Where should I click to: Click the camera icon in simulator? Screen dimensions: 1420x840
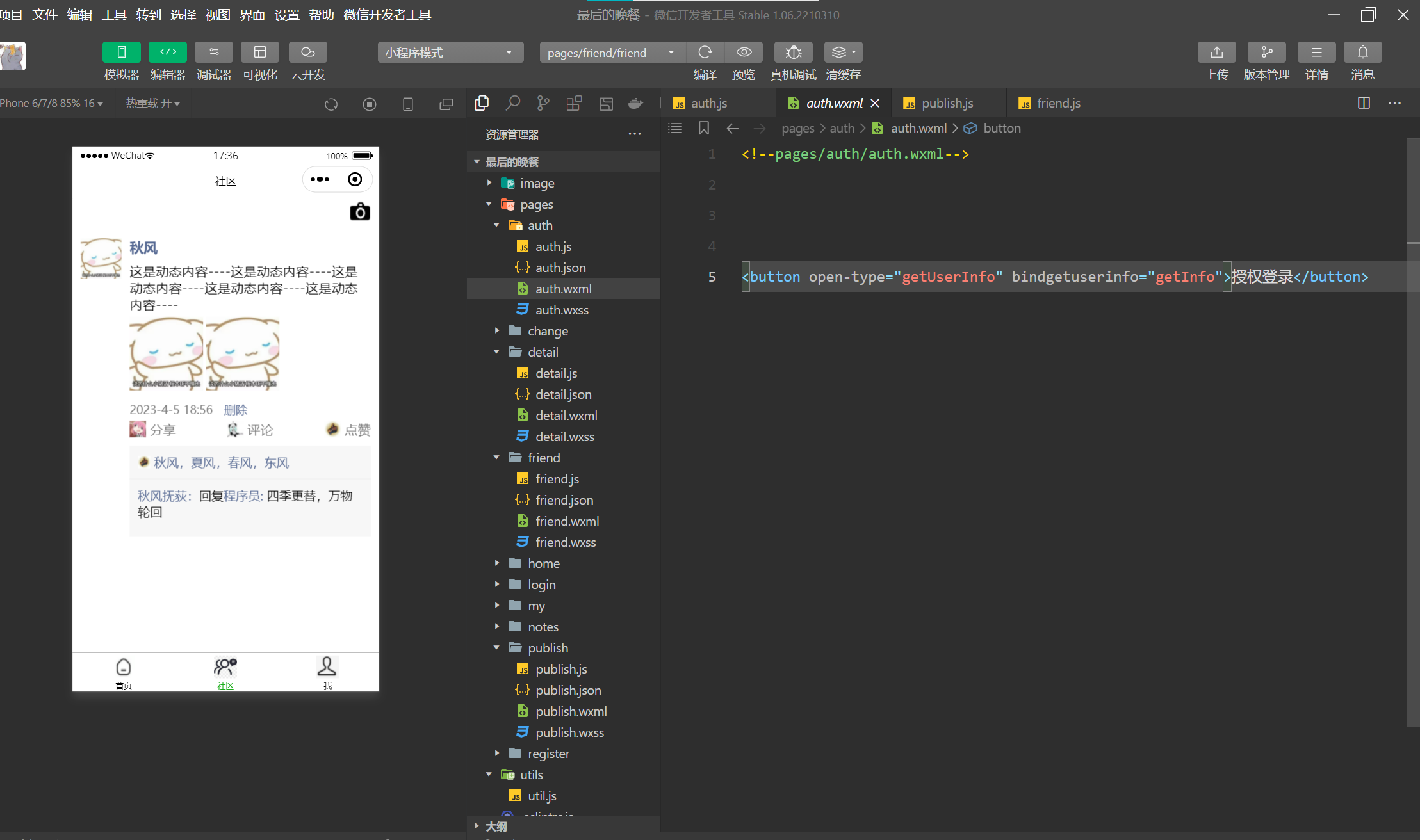359,212
